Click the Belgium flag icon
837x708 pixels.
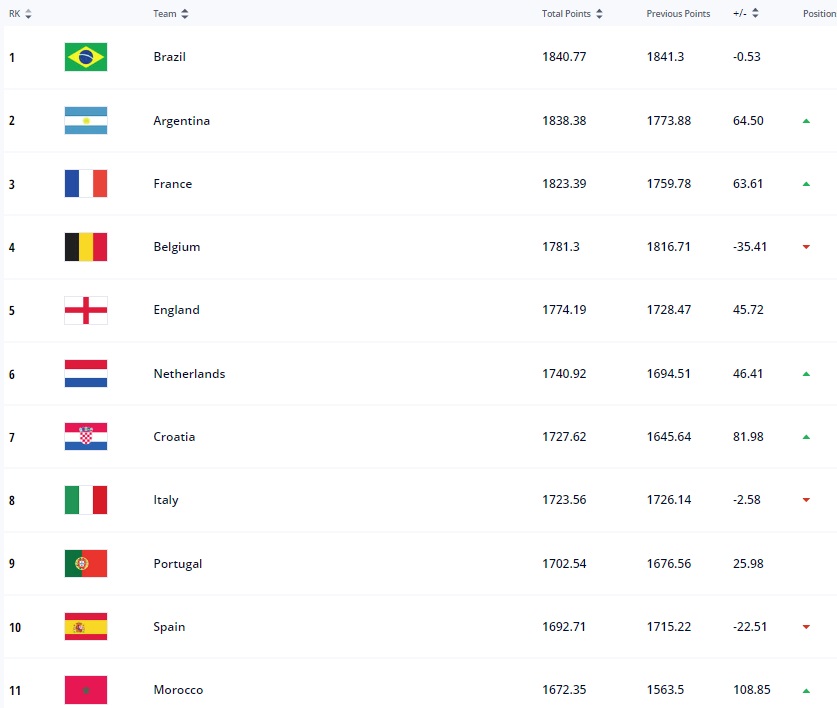(x=85, y=247)
